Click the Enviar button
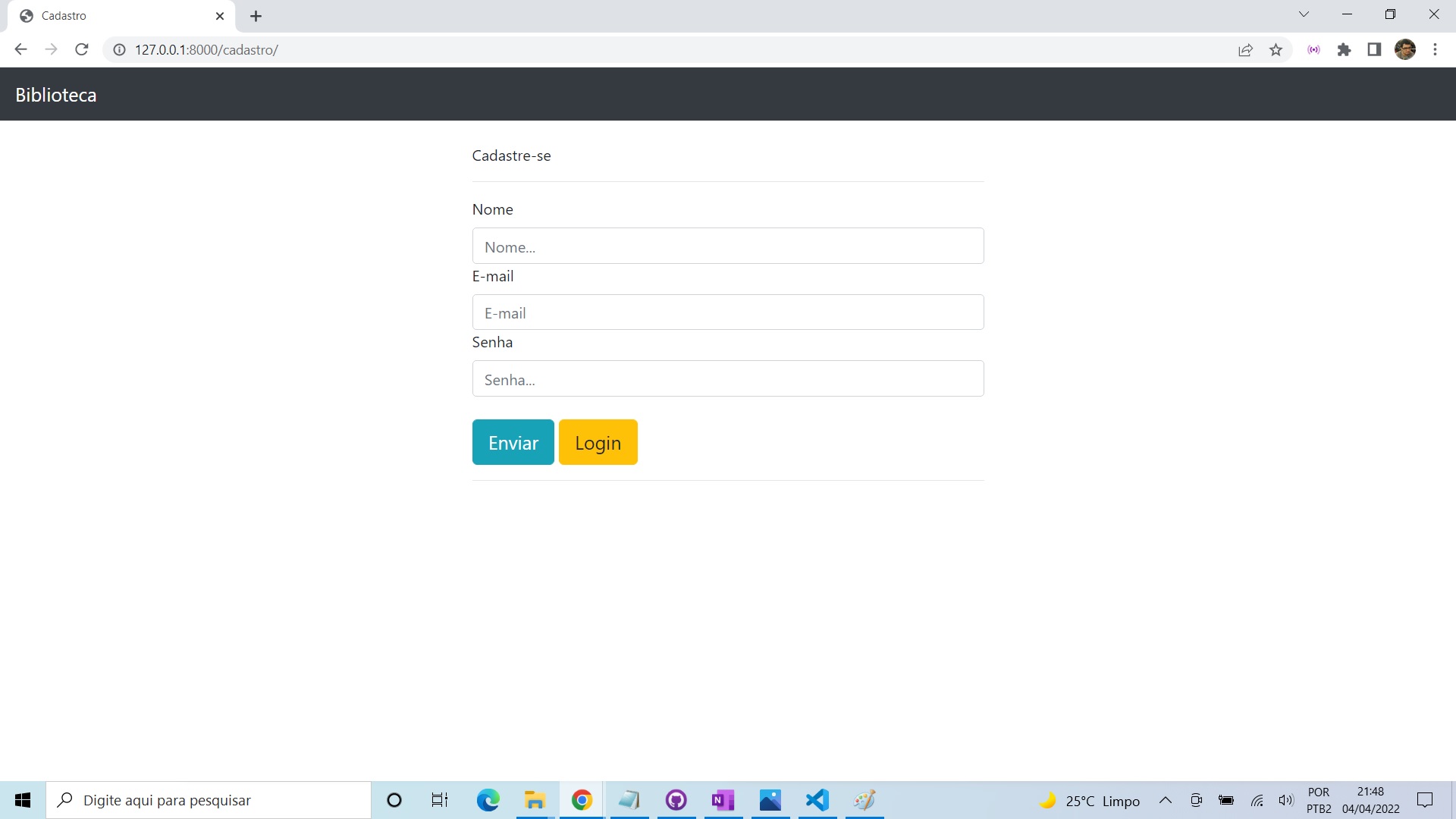Image resolution: width=1456 pixels, height=819 pixels. coord(513,442)
